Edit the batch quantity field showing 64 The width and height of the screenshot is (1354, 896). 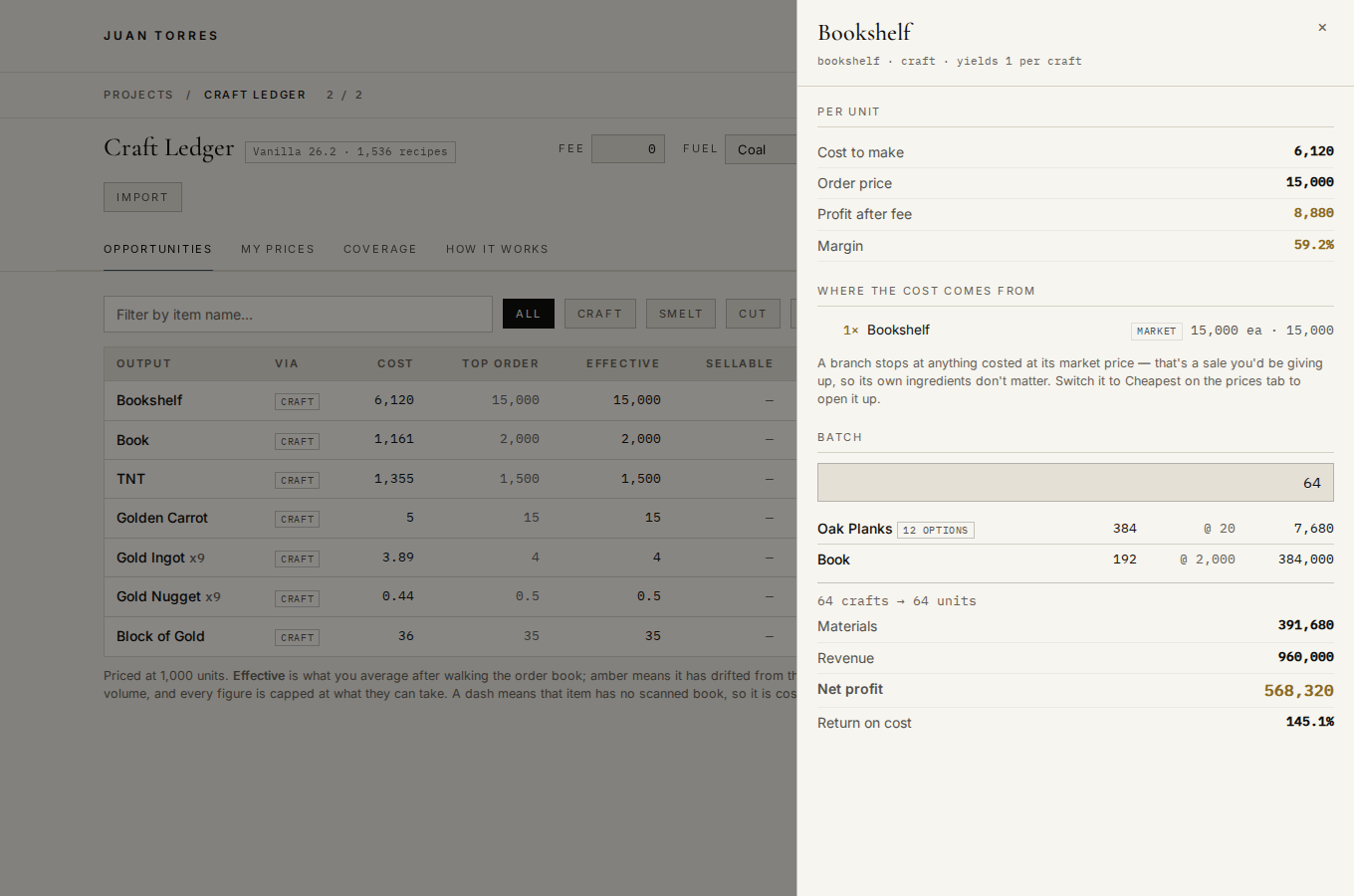(1075, 482)
